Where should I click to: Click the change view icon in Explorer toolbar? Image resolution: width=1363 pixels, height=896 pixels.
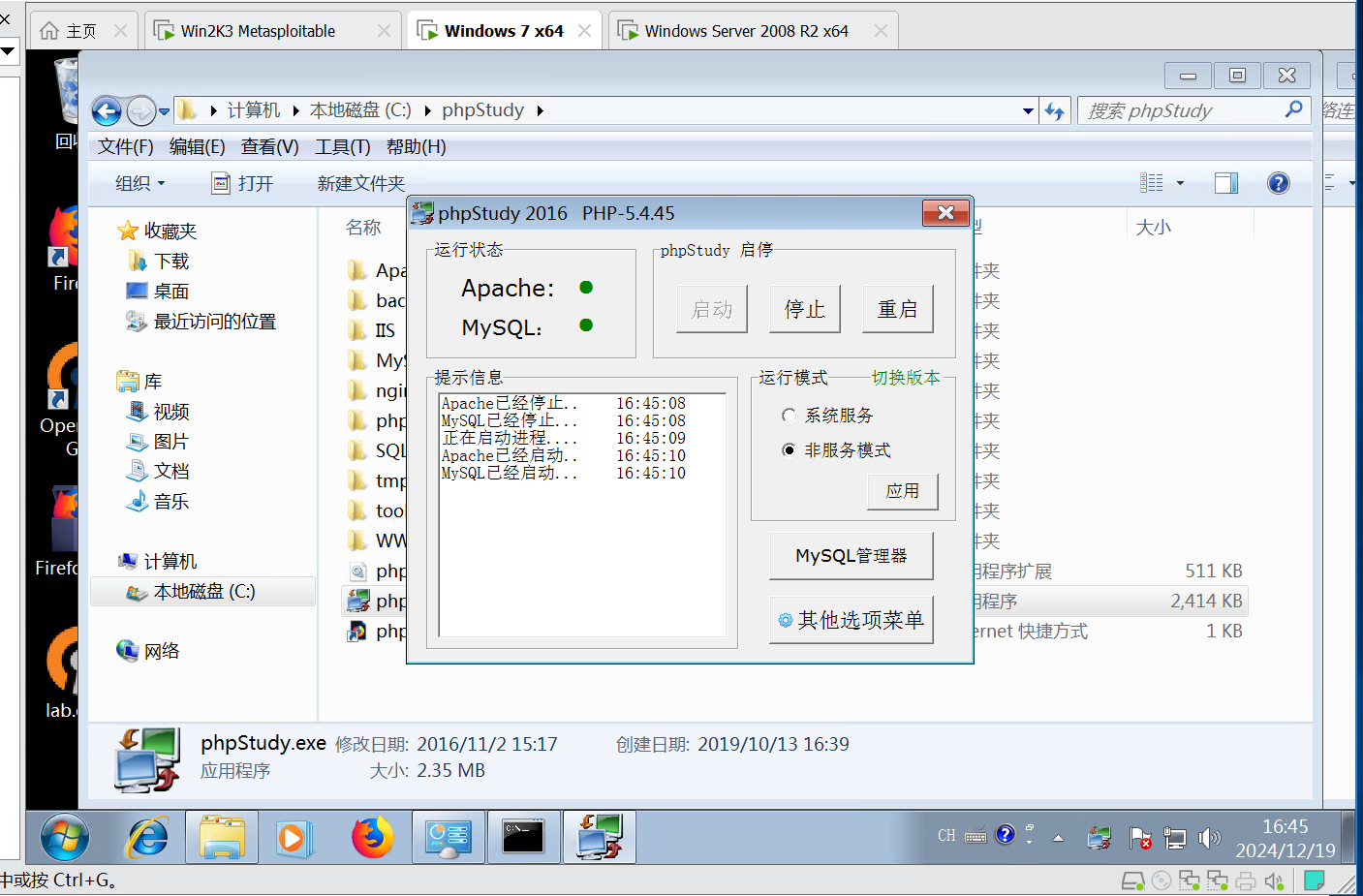tap(1152, 183)
